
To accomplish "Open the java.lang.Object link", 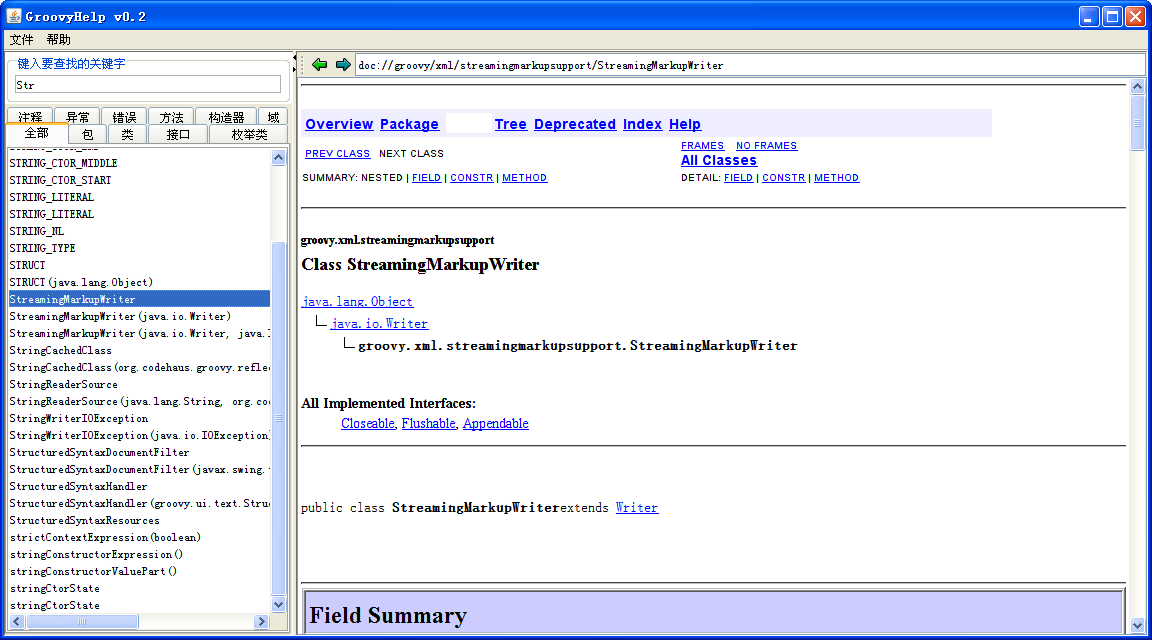I will 357,301.
